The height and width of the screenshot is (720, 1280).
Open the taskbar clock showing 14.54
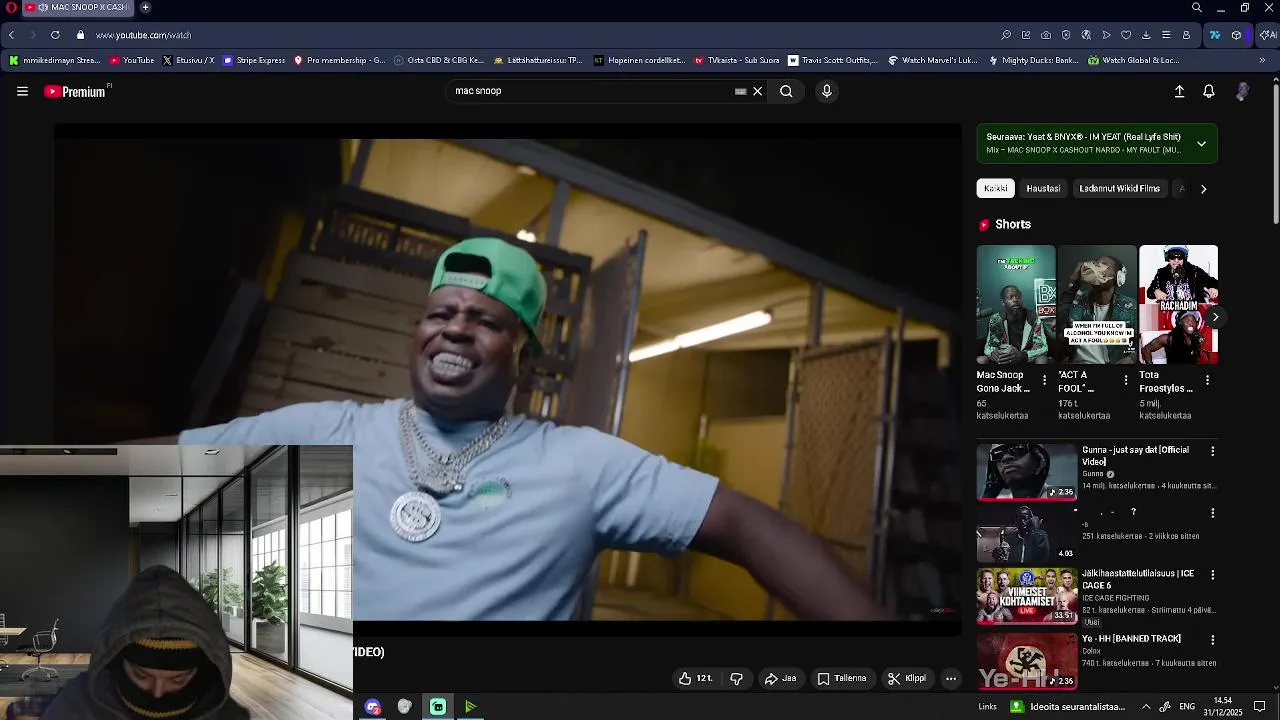click(x=1223, y=706)
